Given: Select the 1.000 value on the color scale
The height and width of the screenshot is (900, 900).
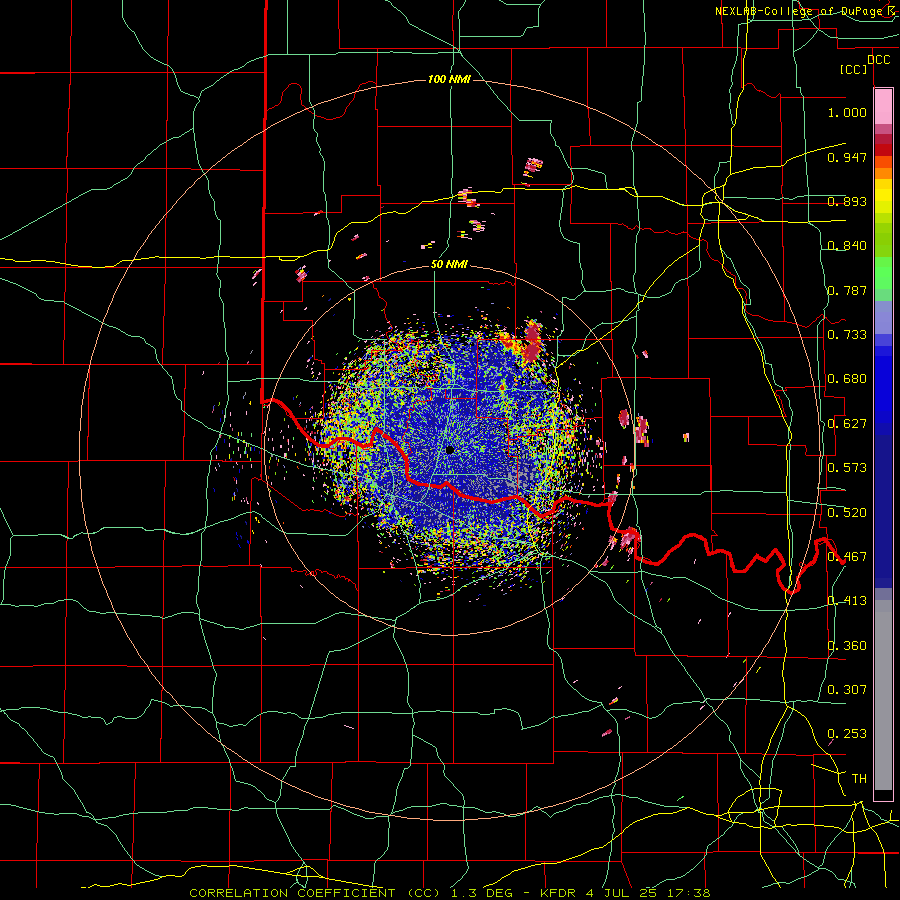Looking at the screenshot, I should [x=847, y=112].
